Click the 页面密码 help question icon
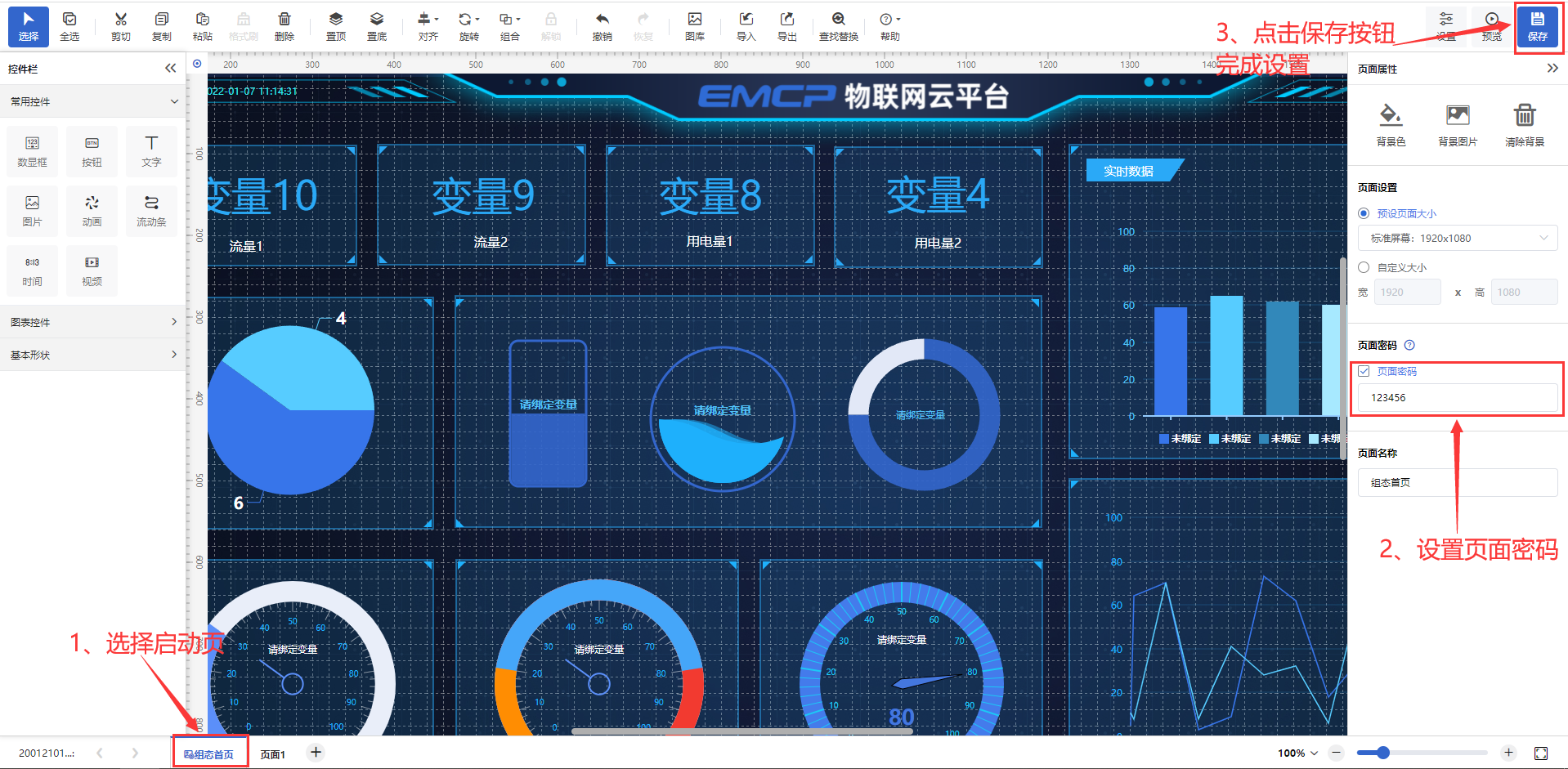 click(1409, 345)
